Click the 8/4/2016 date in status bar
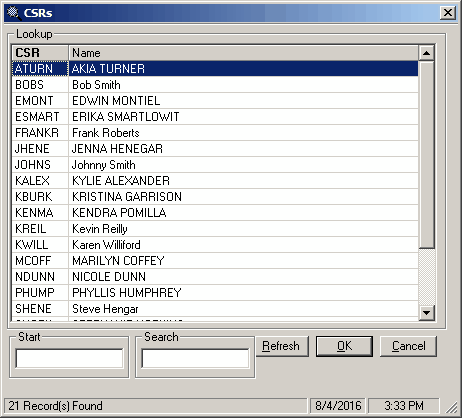Viewport: 462px width, 418px height. pyautogui.click(x=338, y=406)
